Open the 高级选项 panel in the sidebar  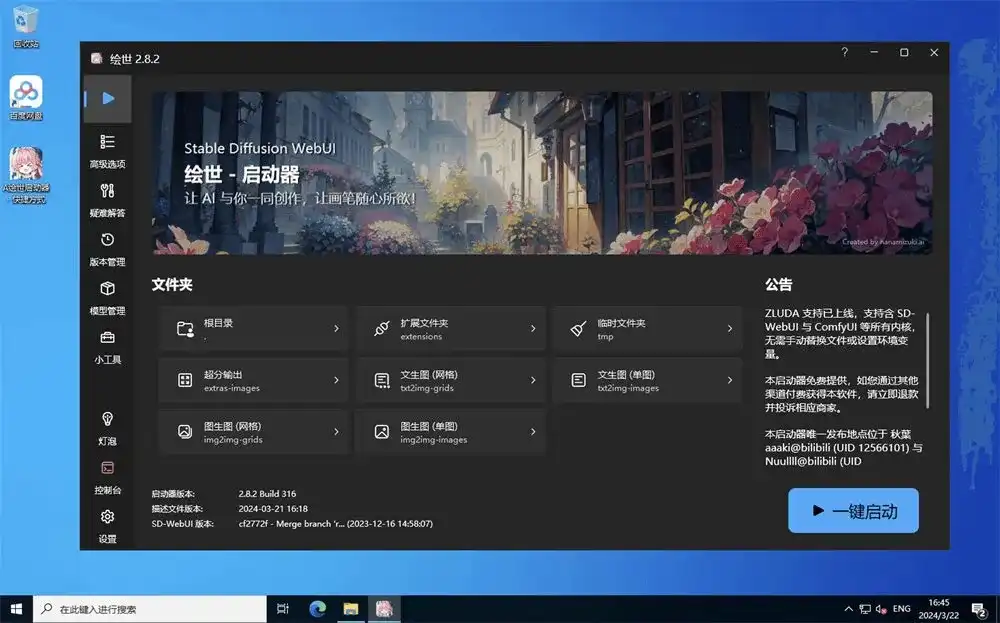pyautogui.click(x=107, y=150)
